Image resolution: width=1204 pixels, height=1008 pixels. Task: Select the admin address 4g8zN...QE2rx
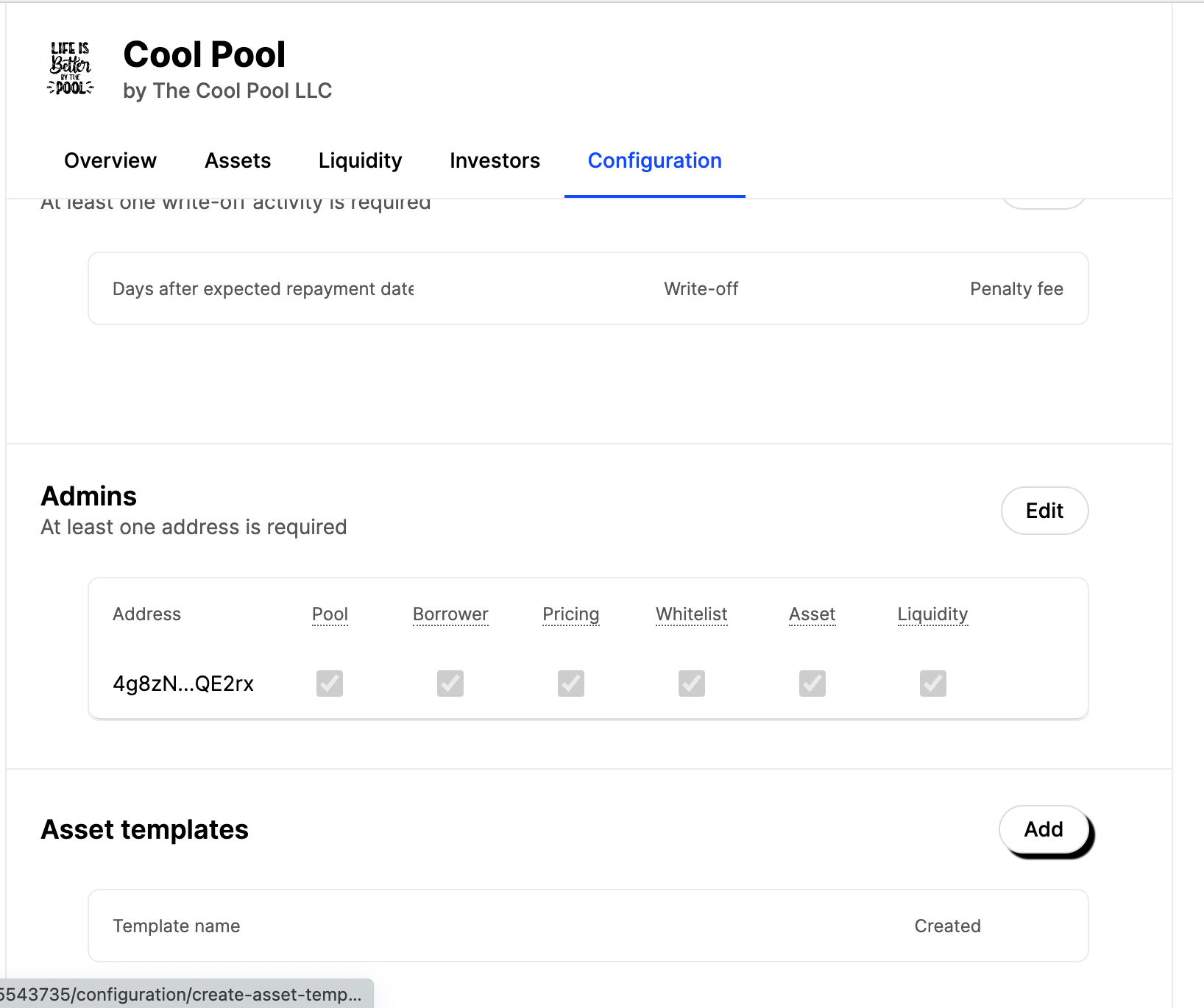tap(183, 683)
